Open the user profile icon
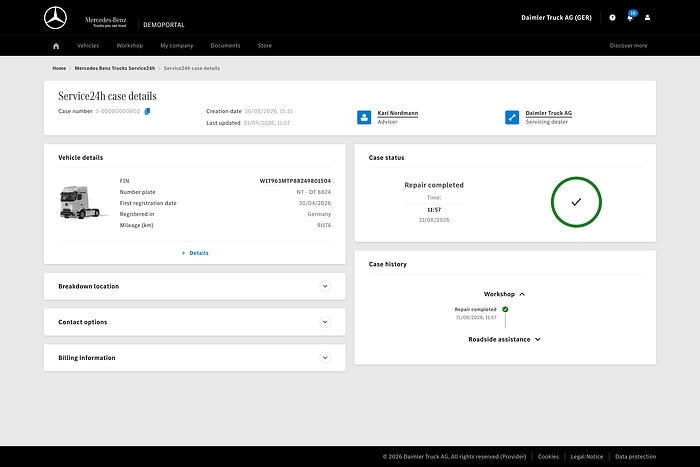The height and width of the screenshot is (467, 700). coord(647,17)
